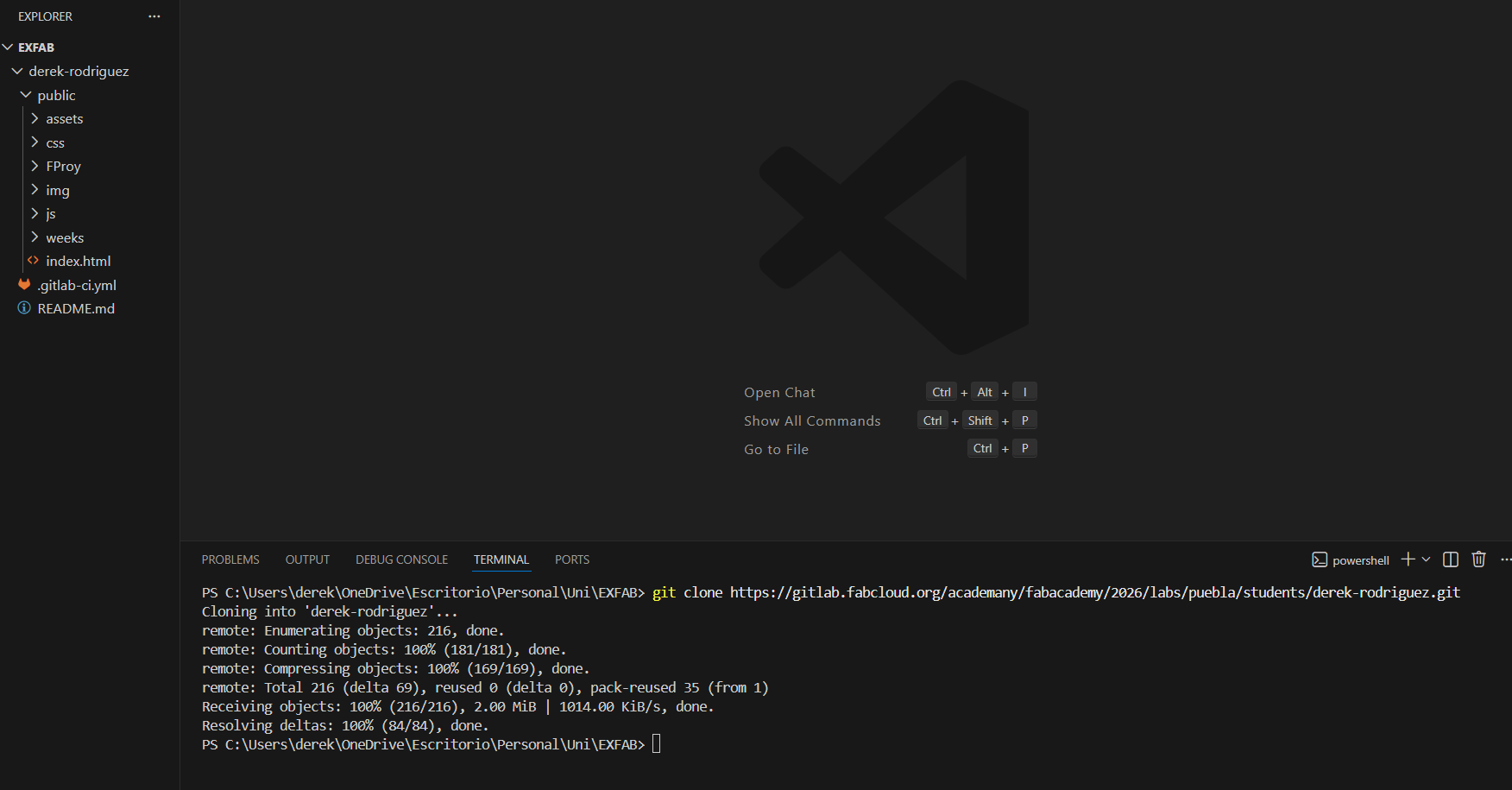The image size is (1512, 790).
Task: Open the README.md file
Action: 76,308
